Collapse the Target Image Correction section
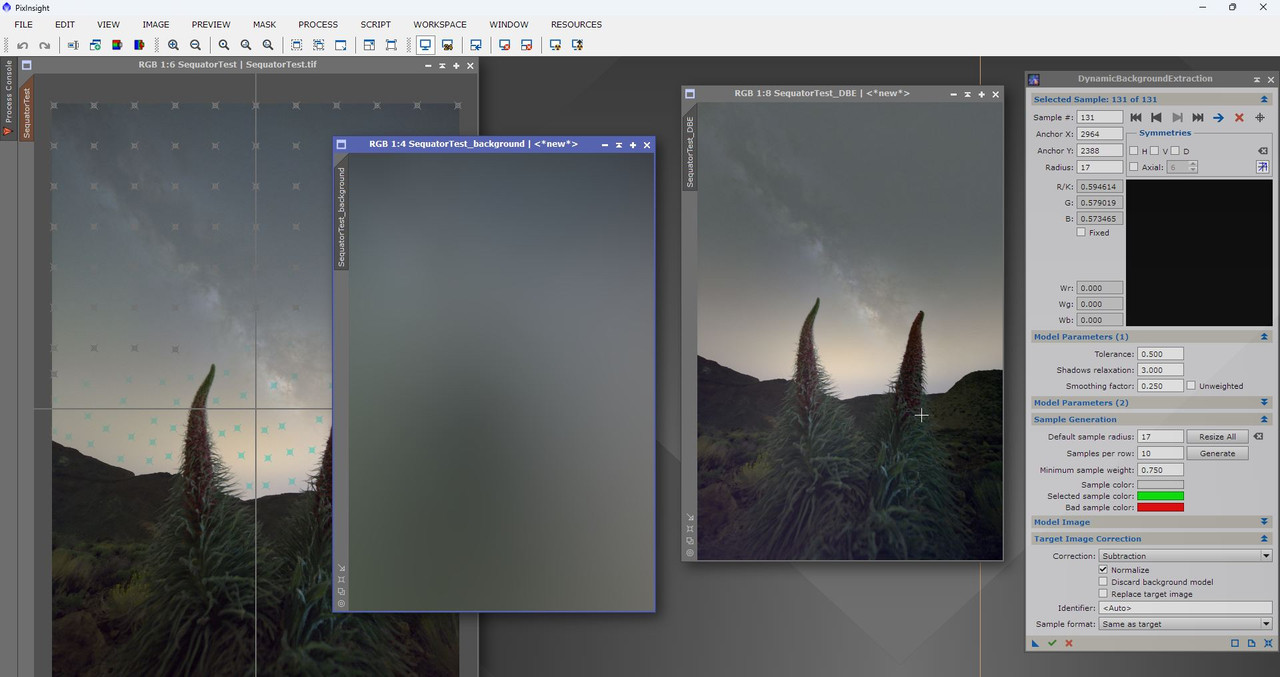Image resolution: width=1280 pixels, height=677 pixels. pos(1264,539)
